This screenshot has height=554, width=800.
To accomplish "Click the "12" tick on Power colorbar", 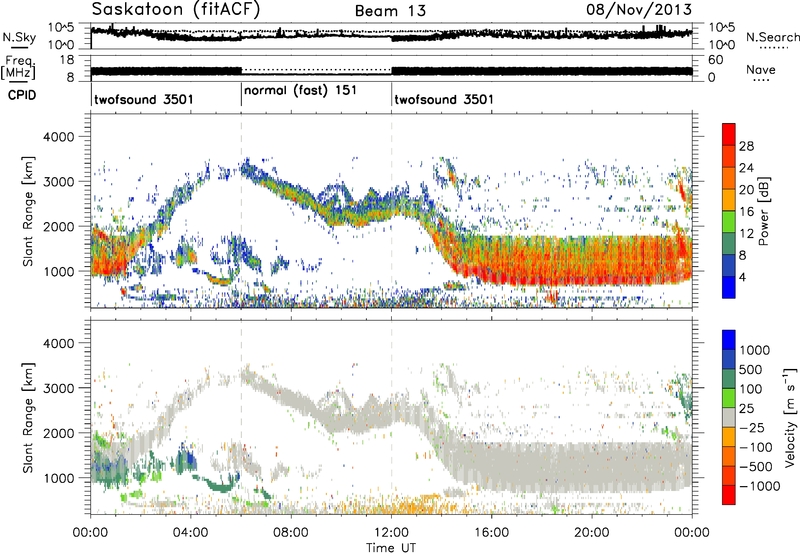I will 746,233.
